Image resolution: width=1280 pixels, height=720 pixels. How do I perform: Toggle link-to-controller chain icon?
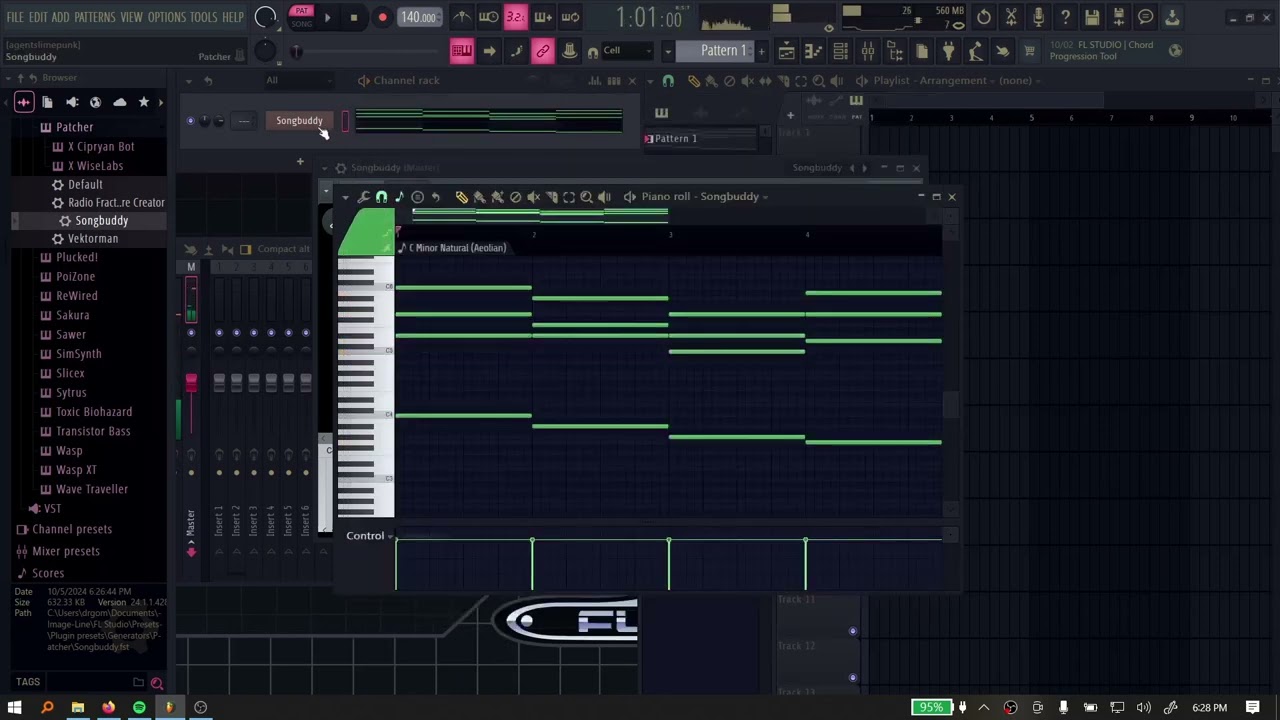point(542,51)
